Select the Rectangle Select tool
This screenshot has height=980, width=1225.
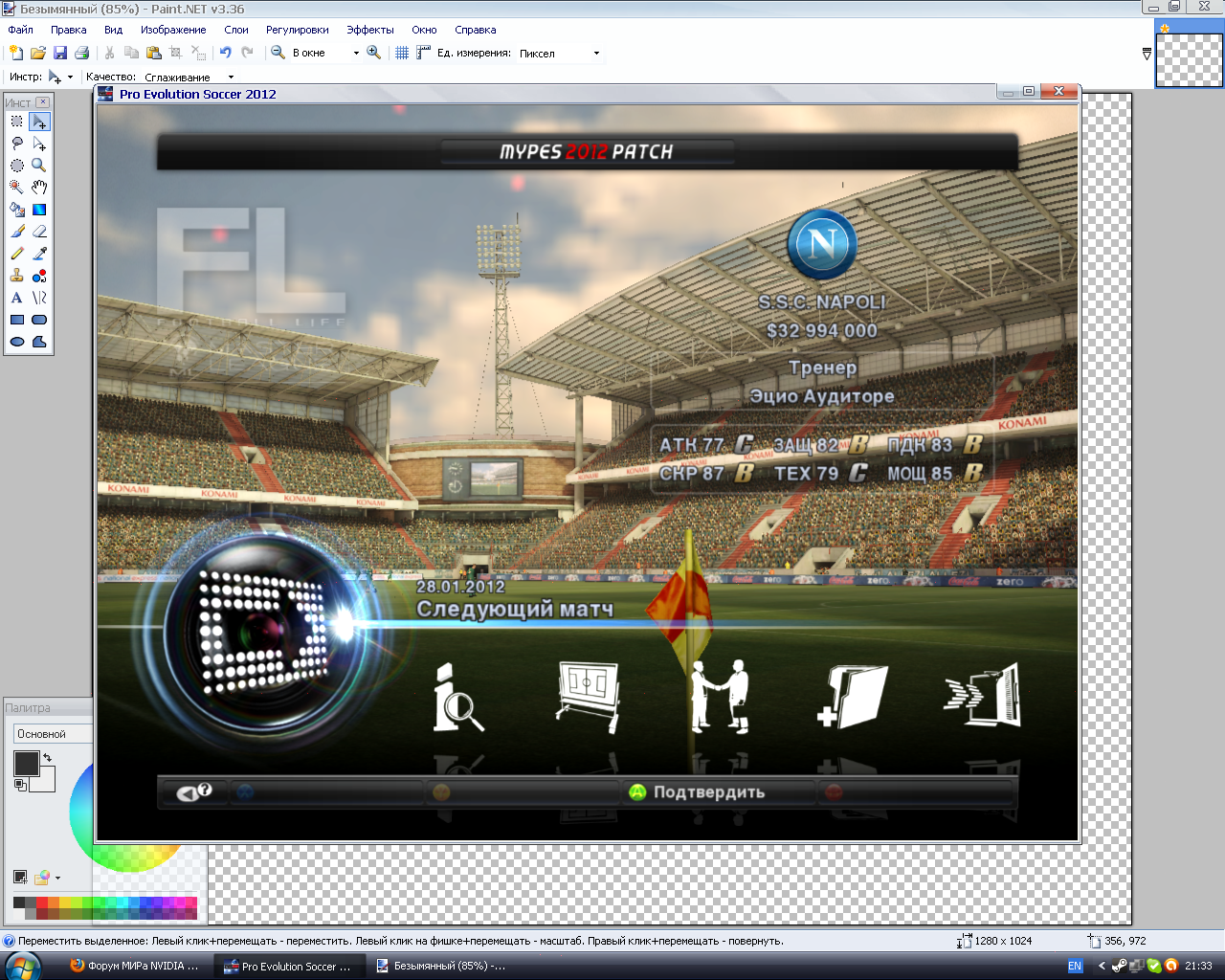click(17, 122)
